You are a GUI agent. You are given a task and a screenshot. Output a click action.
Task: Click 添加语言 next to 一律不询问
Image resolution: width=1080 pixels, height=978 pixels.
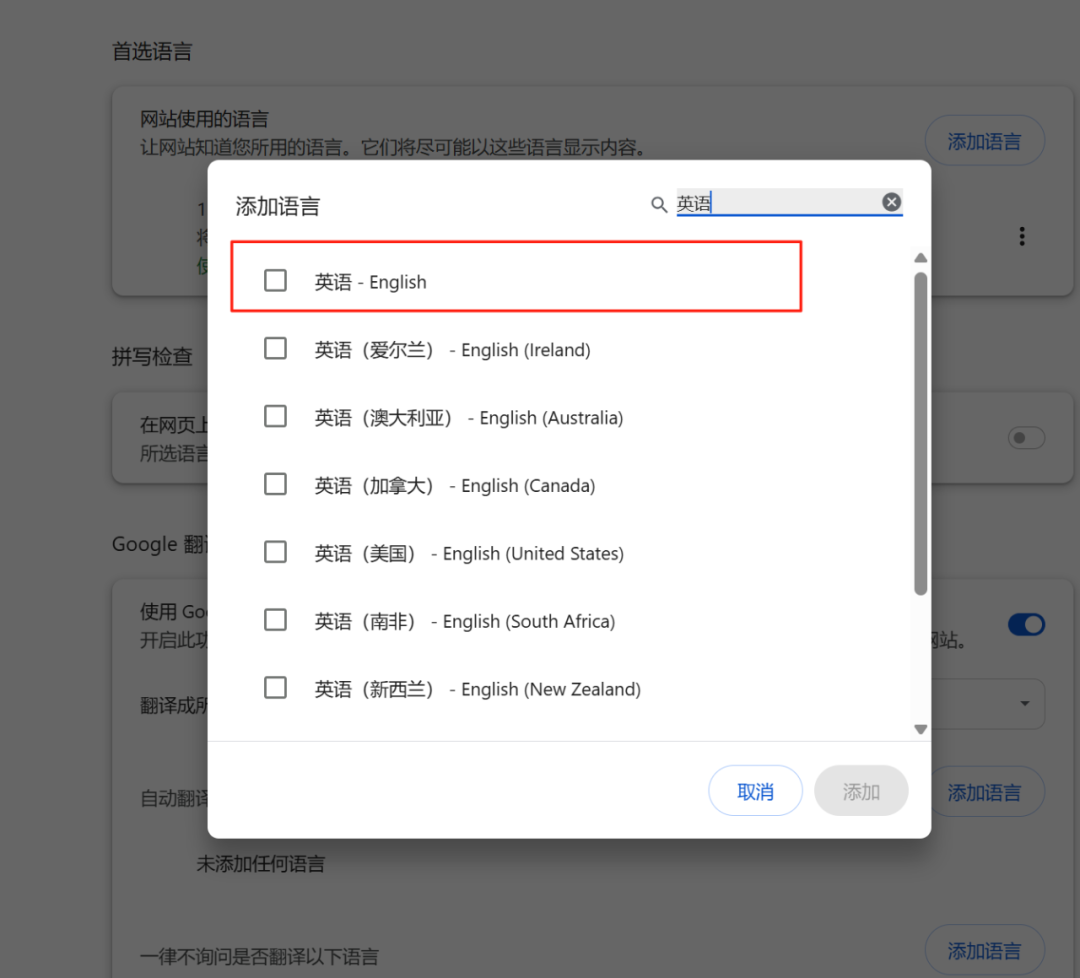click(x=984, y=949)
